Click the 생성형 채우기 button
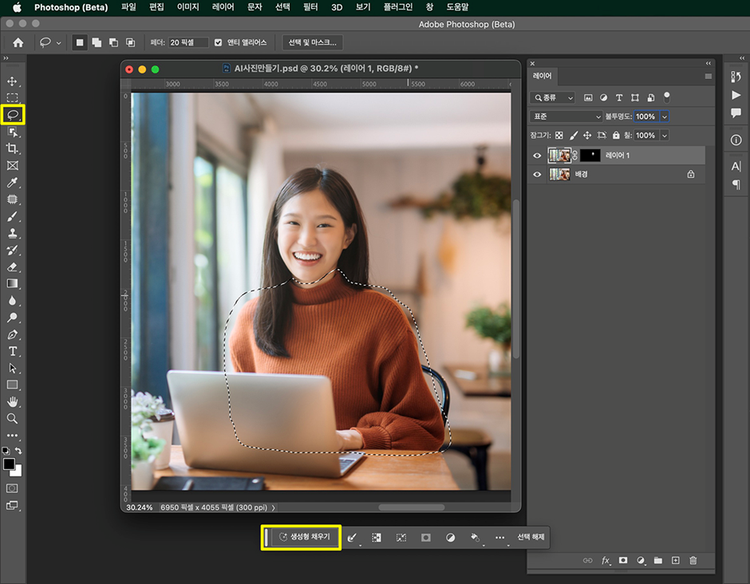This screenshot has width=750, height=584. pyautogui.click(x=303, y=537)
